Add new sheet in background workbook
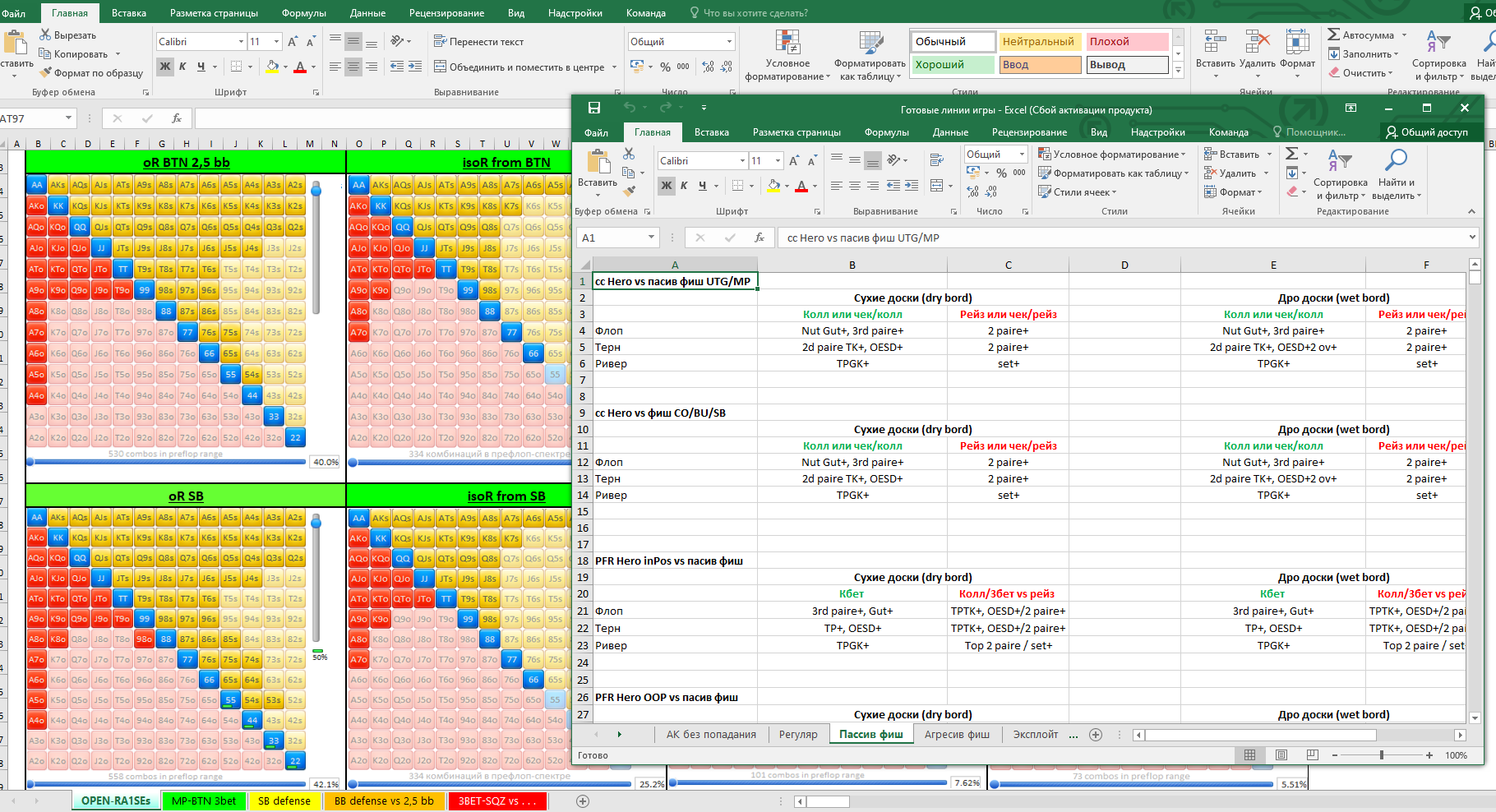The width and height of the screenshot is (1496, 812). coord(583,800)
